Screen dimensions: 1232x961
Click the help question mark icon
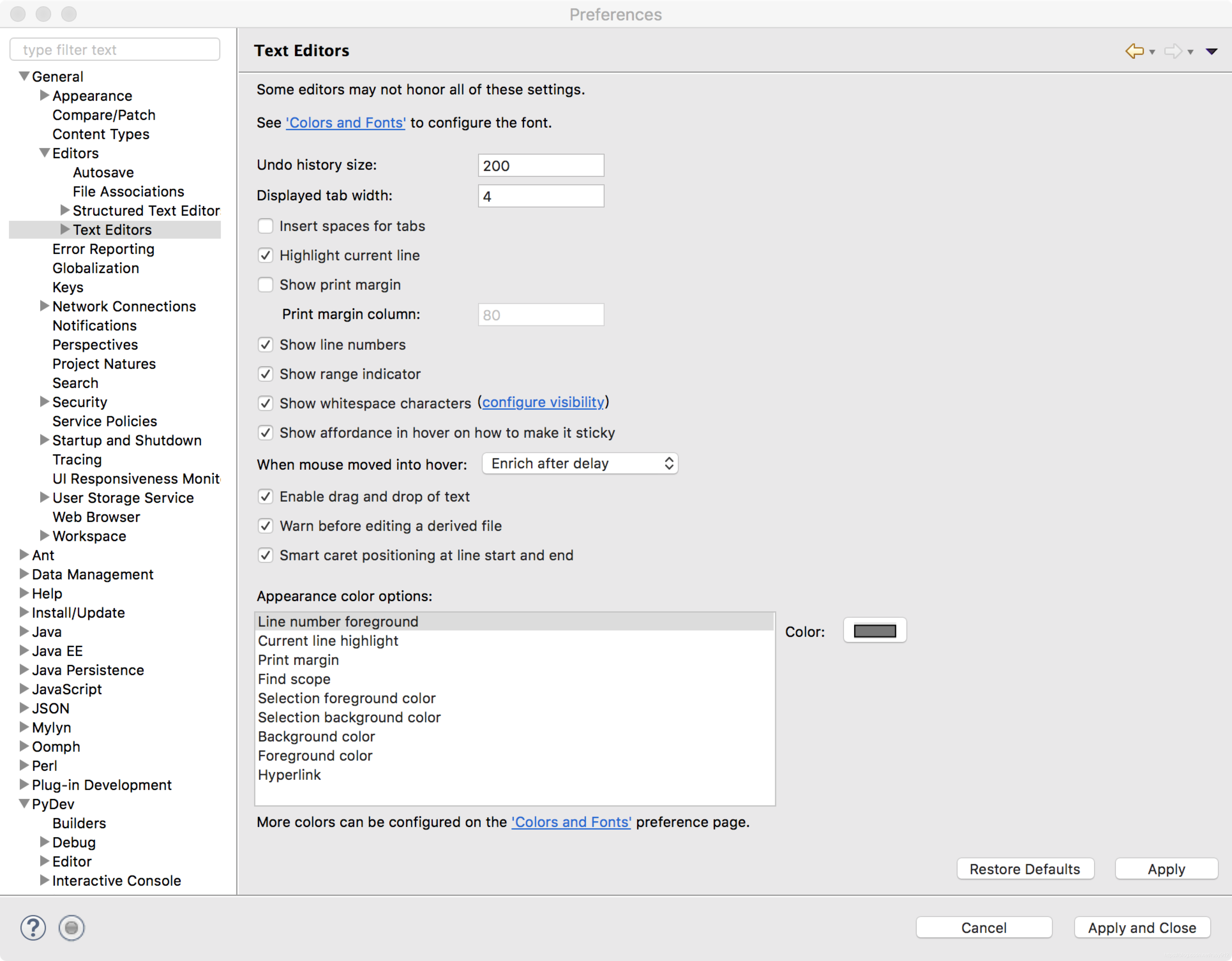tap(33, 928)
